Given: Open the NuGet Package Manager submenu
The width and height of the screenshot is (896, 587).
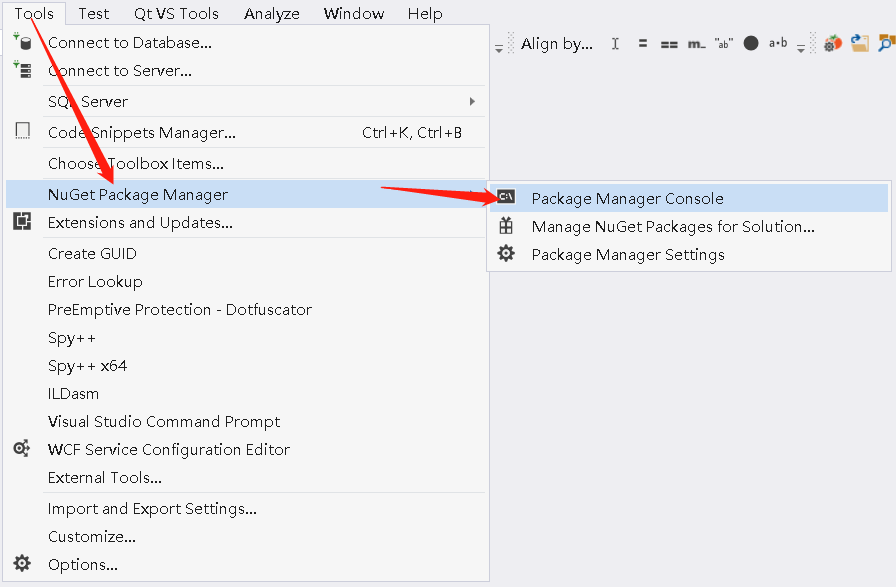Looking at the screenshot, I should point(246,194).
